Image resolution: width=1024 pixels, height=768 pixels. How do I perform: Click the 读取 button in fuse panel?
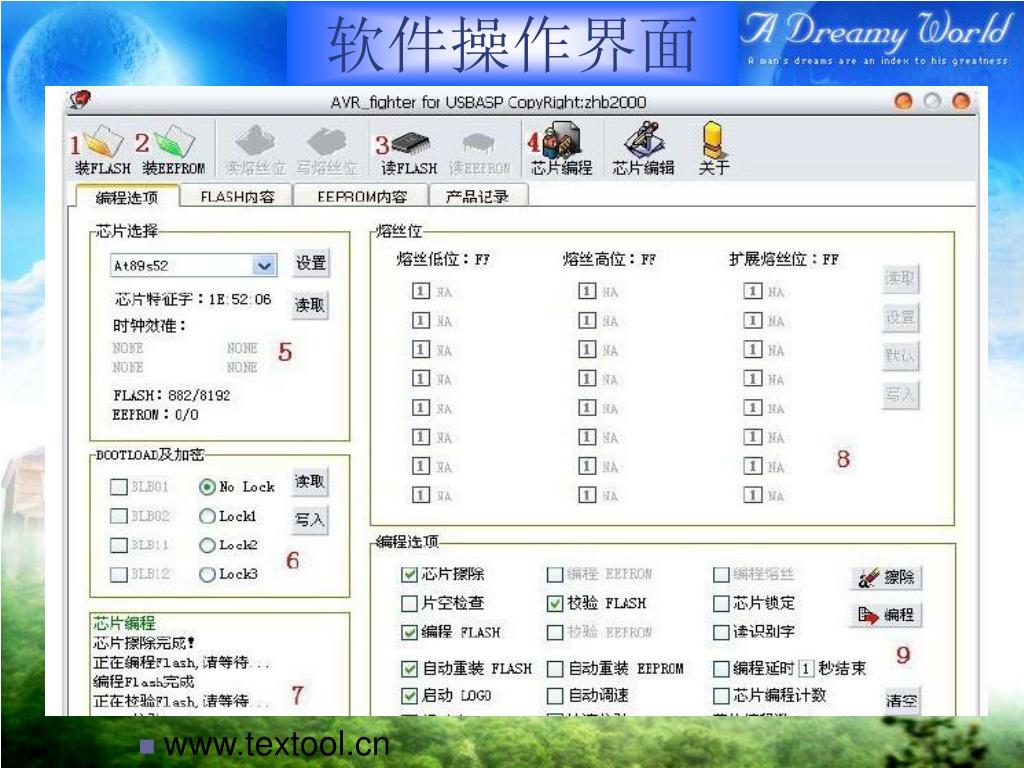[901, 279]
